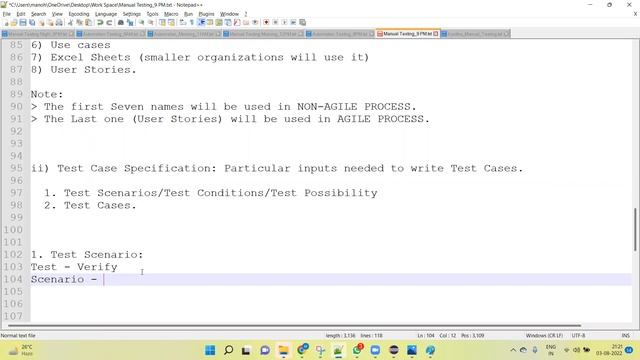Toggle synchronize horizontal scrolling
The width and height of the screenshot is (640, 360).
click(171, 22)
